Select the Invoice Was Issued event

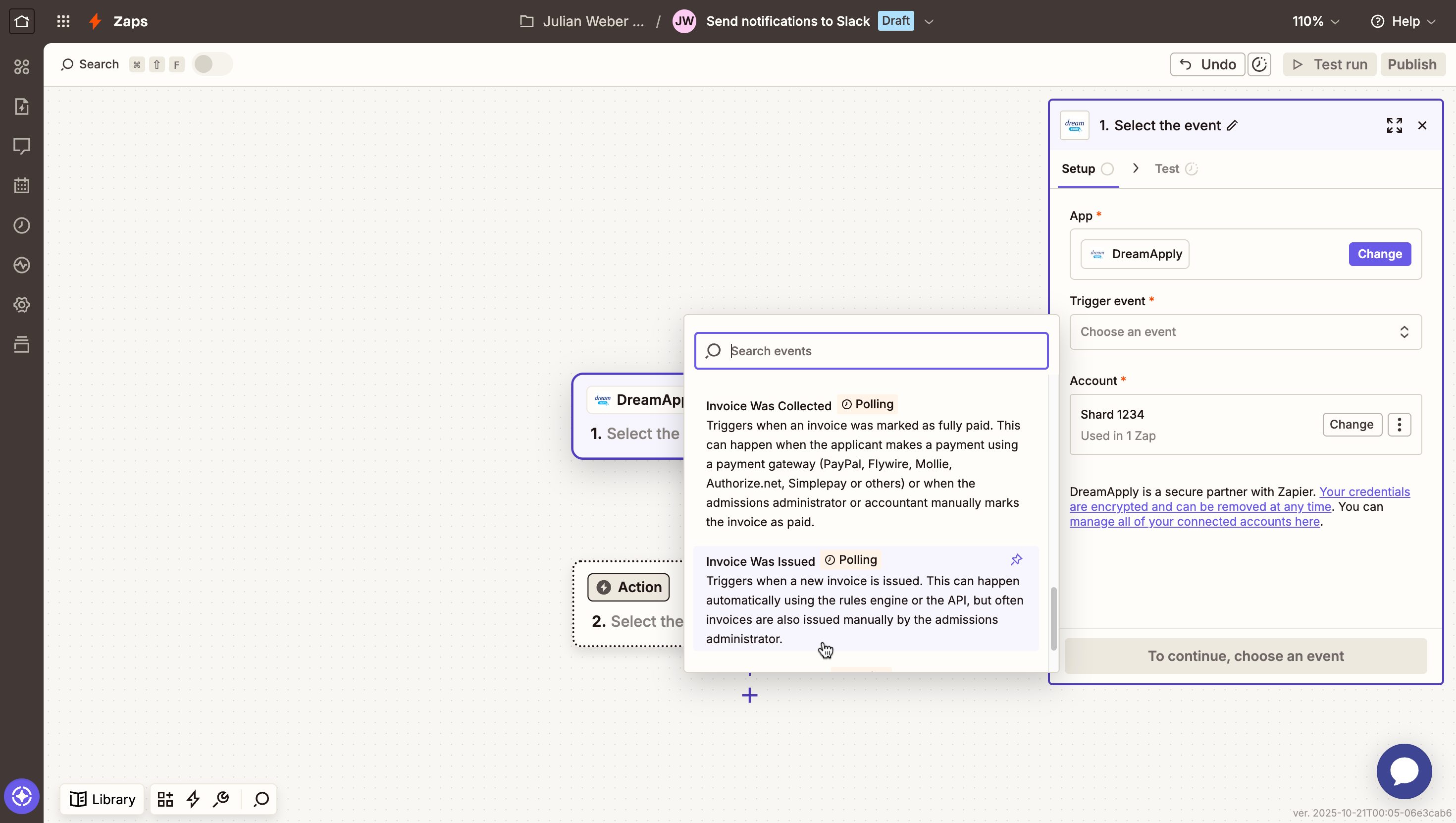tap(866, 599)
